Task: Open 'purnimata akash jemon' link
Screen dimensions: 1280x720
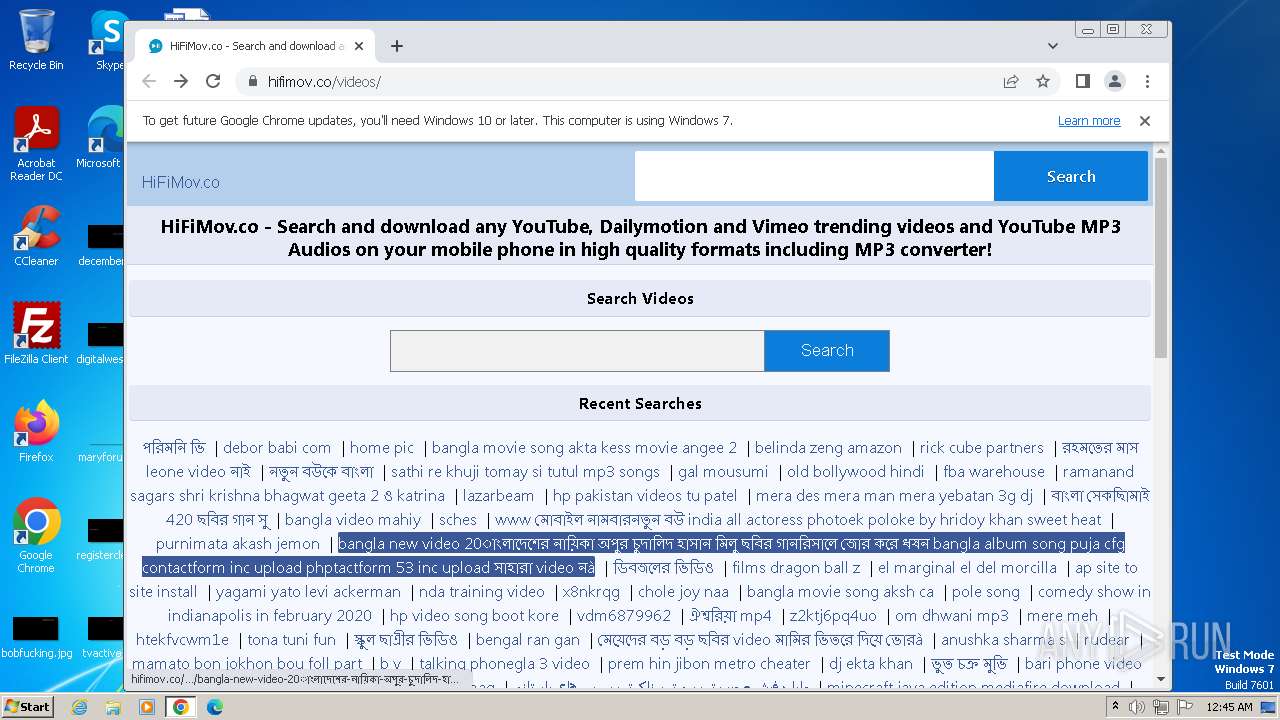Action: tap(238, 544)
